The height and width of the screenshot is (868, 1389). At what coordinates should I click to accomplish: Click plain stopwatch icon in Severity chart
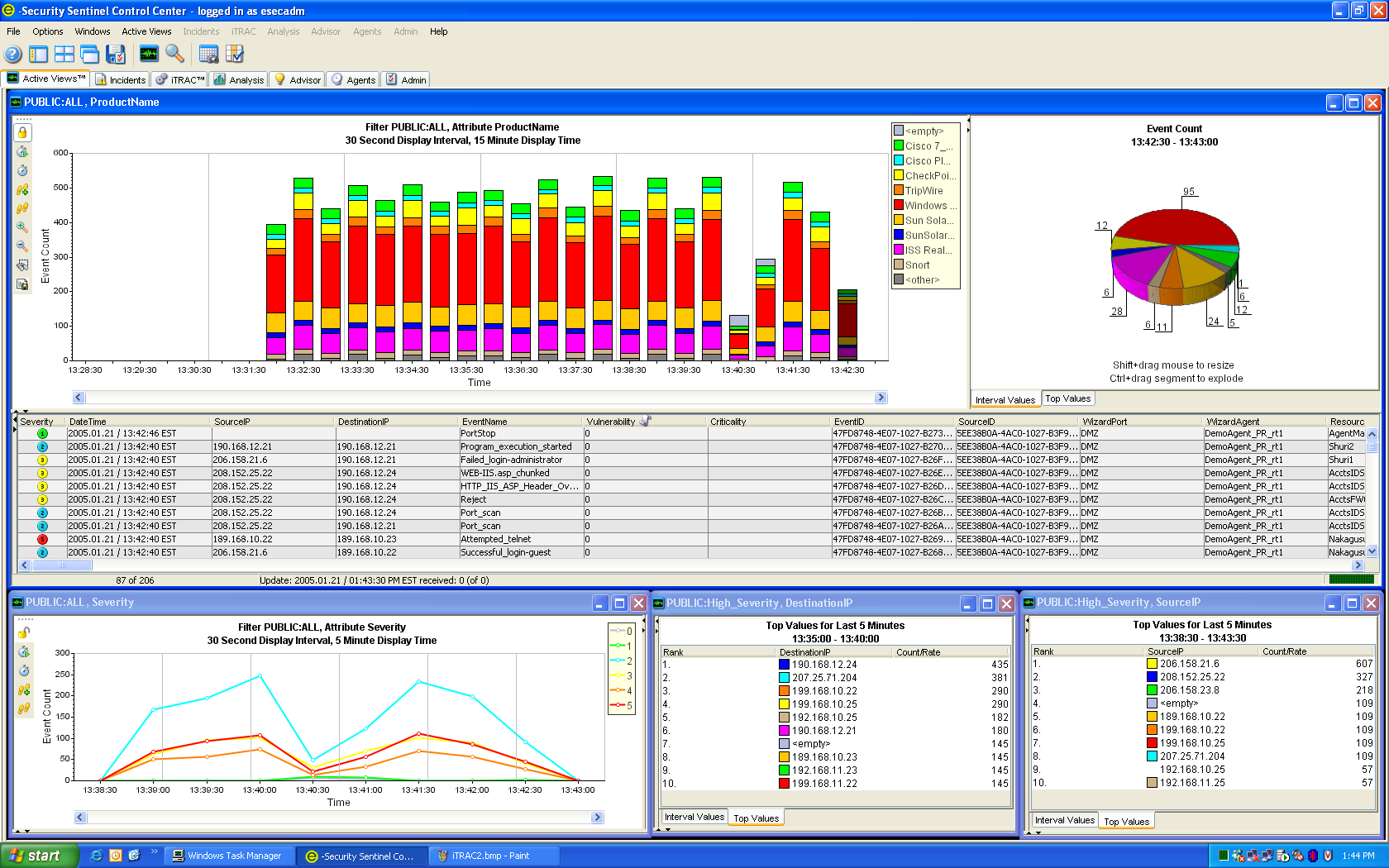point(24,670)
